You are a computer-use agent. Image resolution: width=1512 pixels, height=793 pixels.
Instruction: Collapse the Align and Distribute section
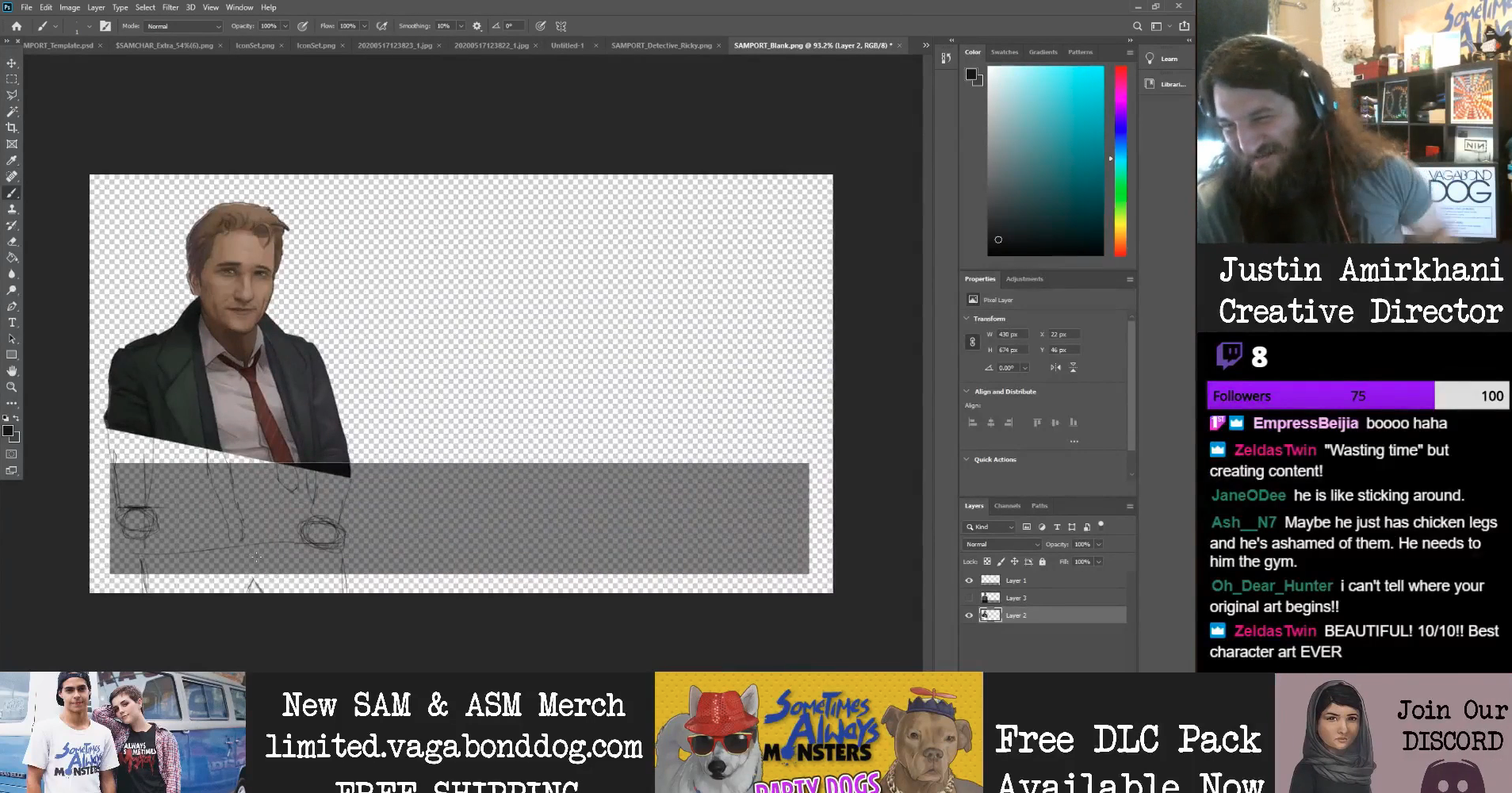tap(967, 391)
